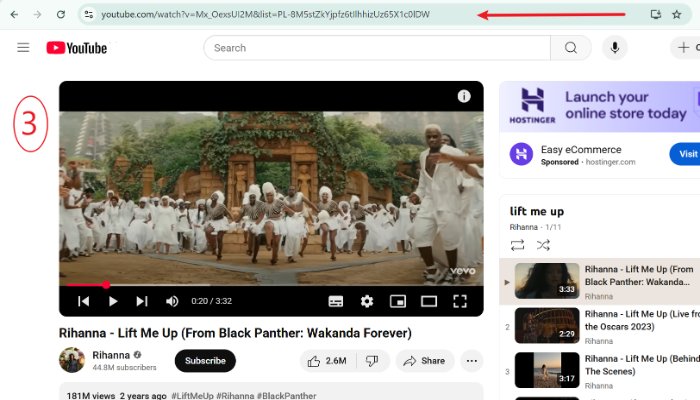Image resolution: width=700 pixels, height=400 pixels.
Task: Select the YouTube URL in the address bar
Action: pos(266,14)
